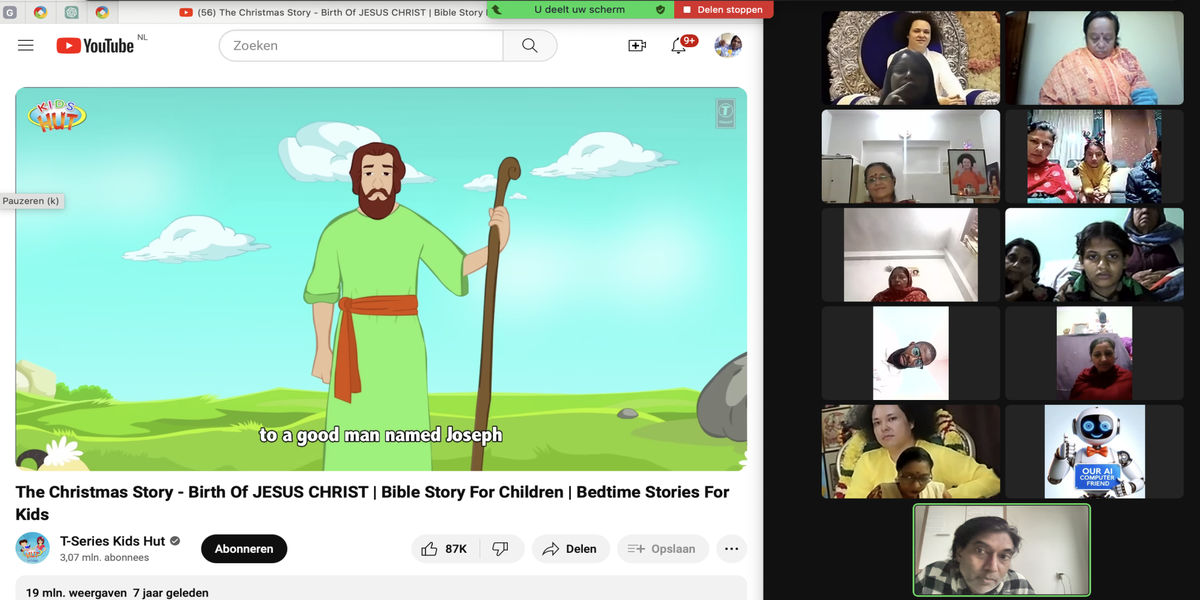Save the video with Opslaan button
The height and width of the screenshot is (600, 1200).
662,549
